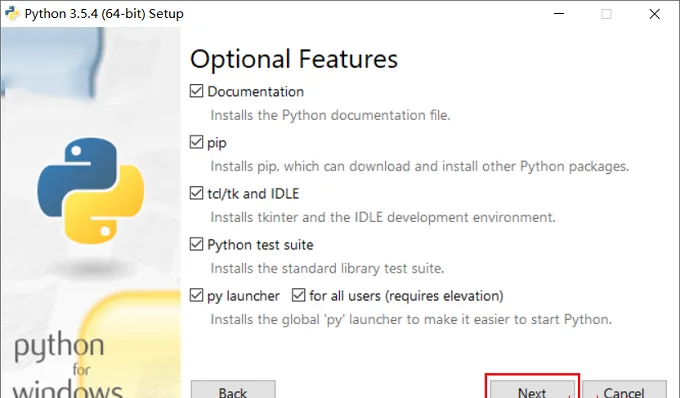Uncheck the for all users checkbox
This screenshot has height=398, width=680.
click(298, 296)
